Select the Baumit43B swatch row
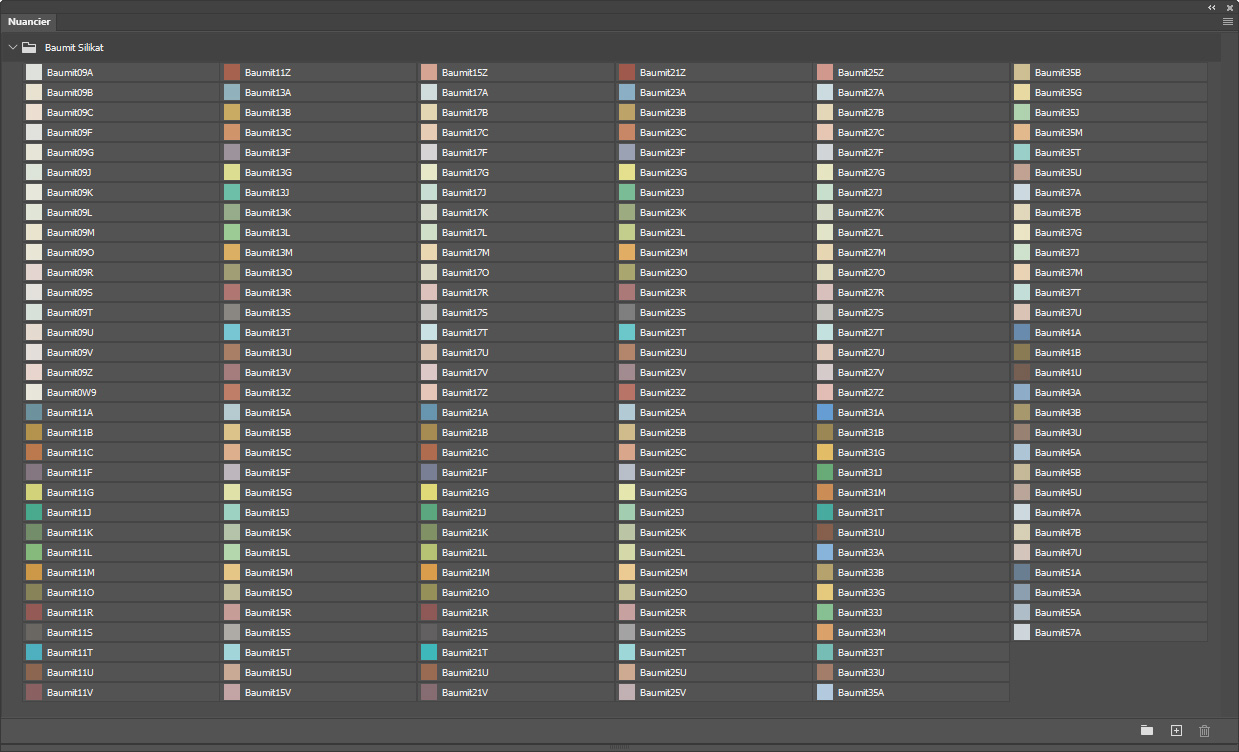The image size is (1239, 752). point(1109,412)
